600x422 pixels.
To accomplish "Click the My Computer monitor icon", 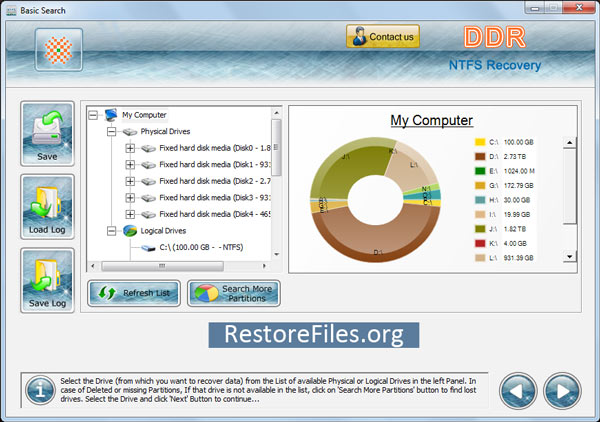I will click(111, 114).
